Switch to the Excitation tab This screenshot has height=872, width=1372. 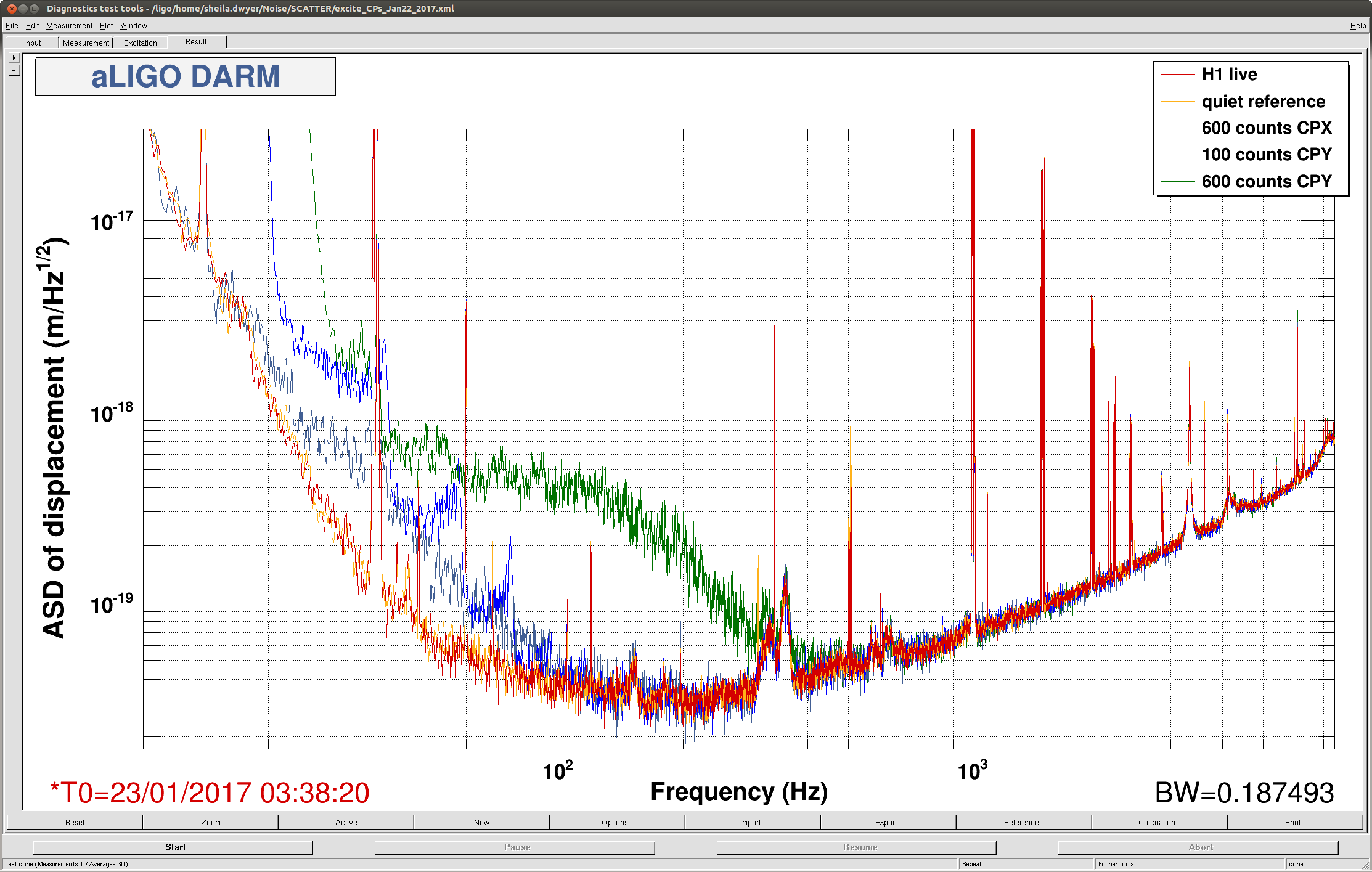click(x=141, y=43)
